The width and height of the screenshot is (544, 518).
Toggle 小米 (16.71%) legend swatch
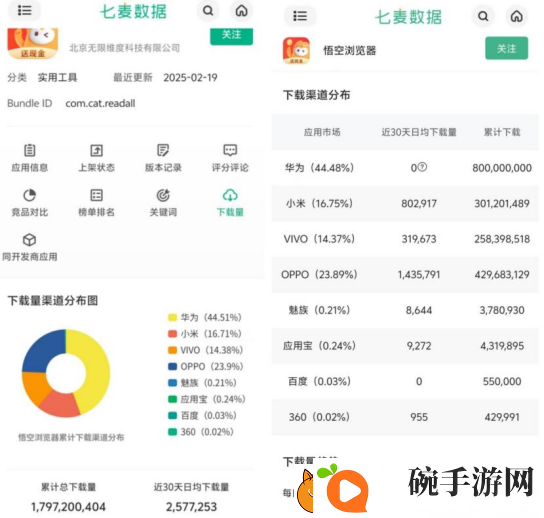point(172,334)
